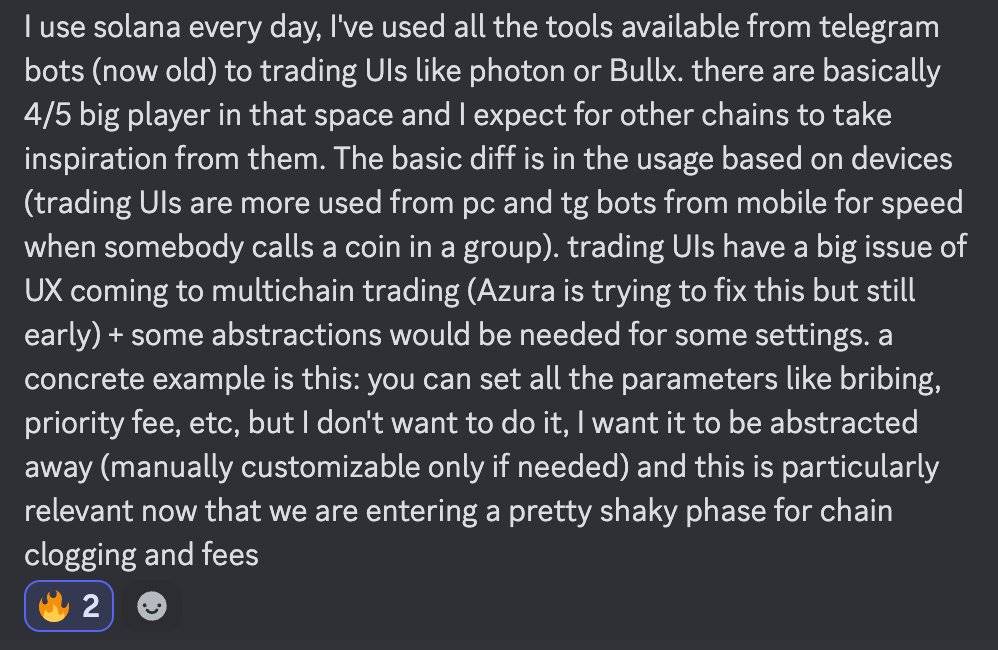Click the word 'telegram' in first line
Image resolution: width=998 pixels, height=650 pixels.
pyautogui.click(x=879, y=29)
